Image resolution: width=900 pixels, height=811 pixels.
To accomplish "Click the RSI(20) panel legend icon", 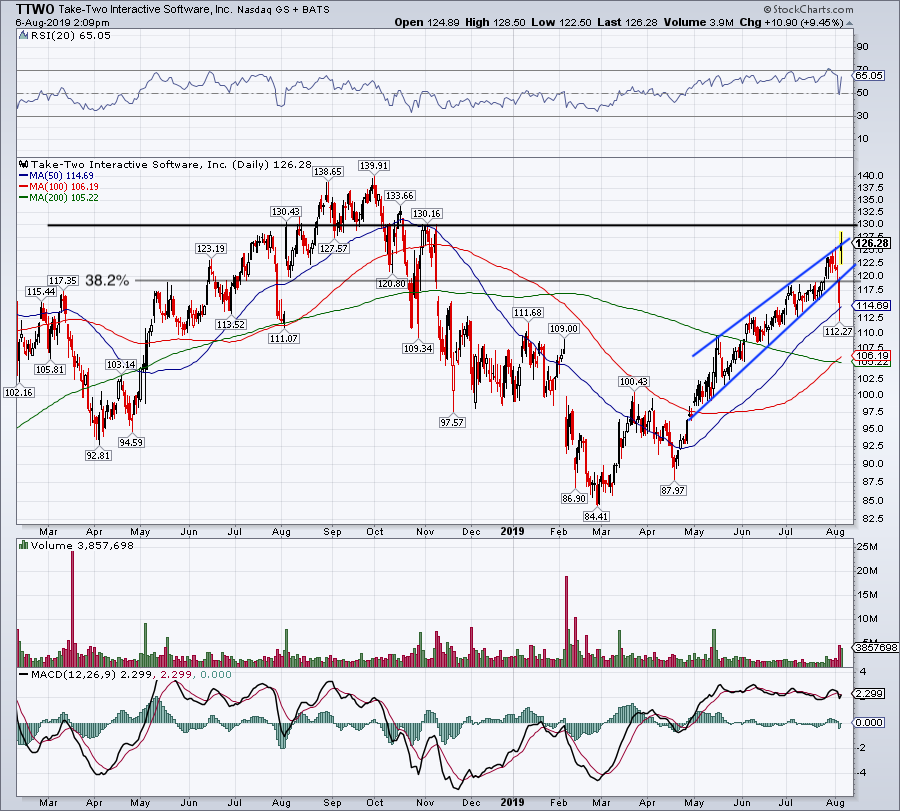I will coord(23,36).
